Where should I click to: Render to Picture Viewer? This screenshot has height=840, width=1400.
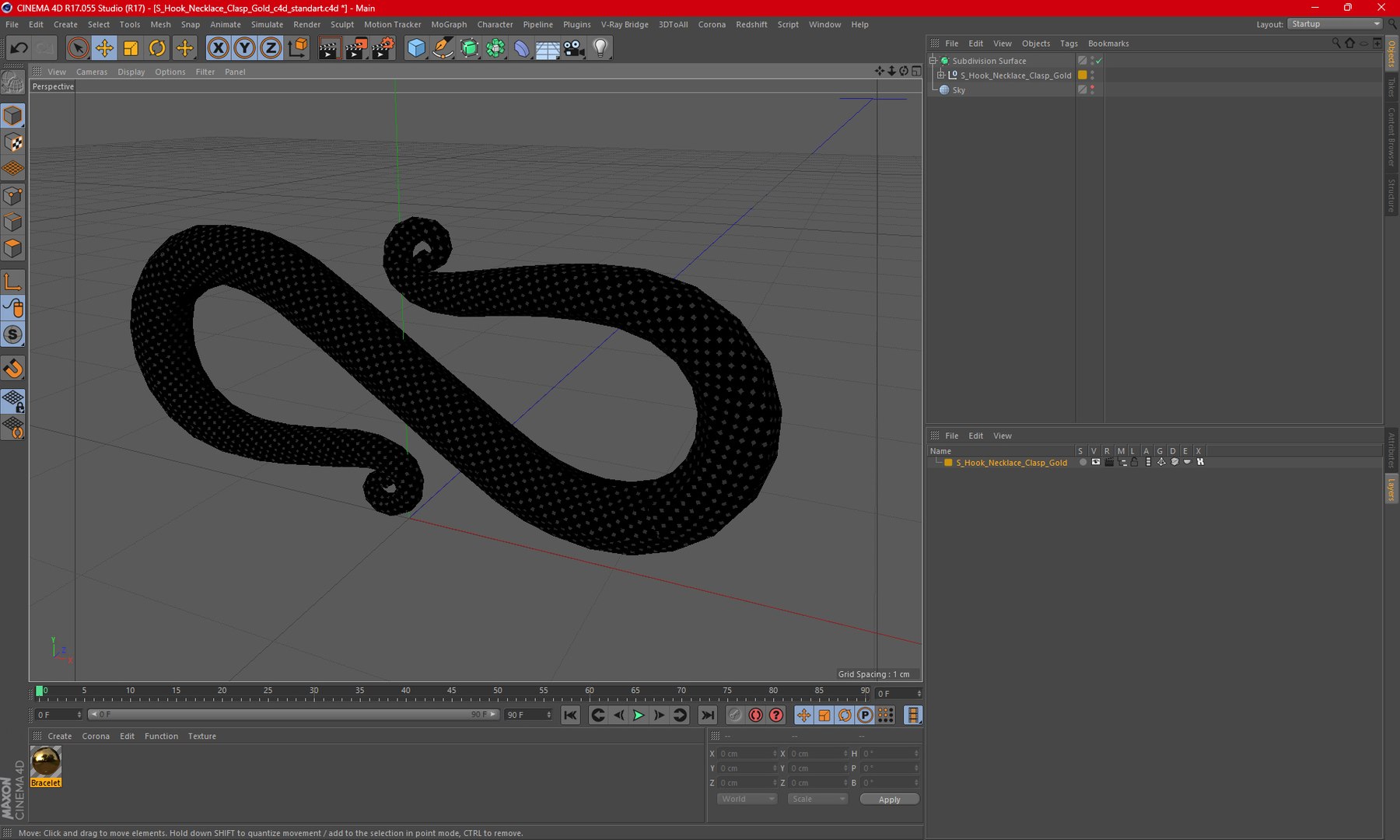pos(355,48)
